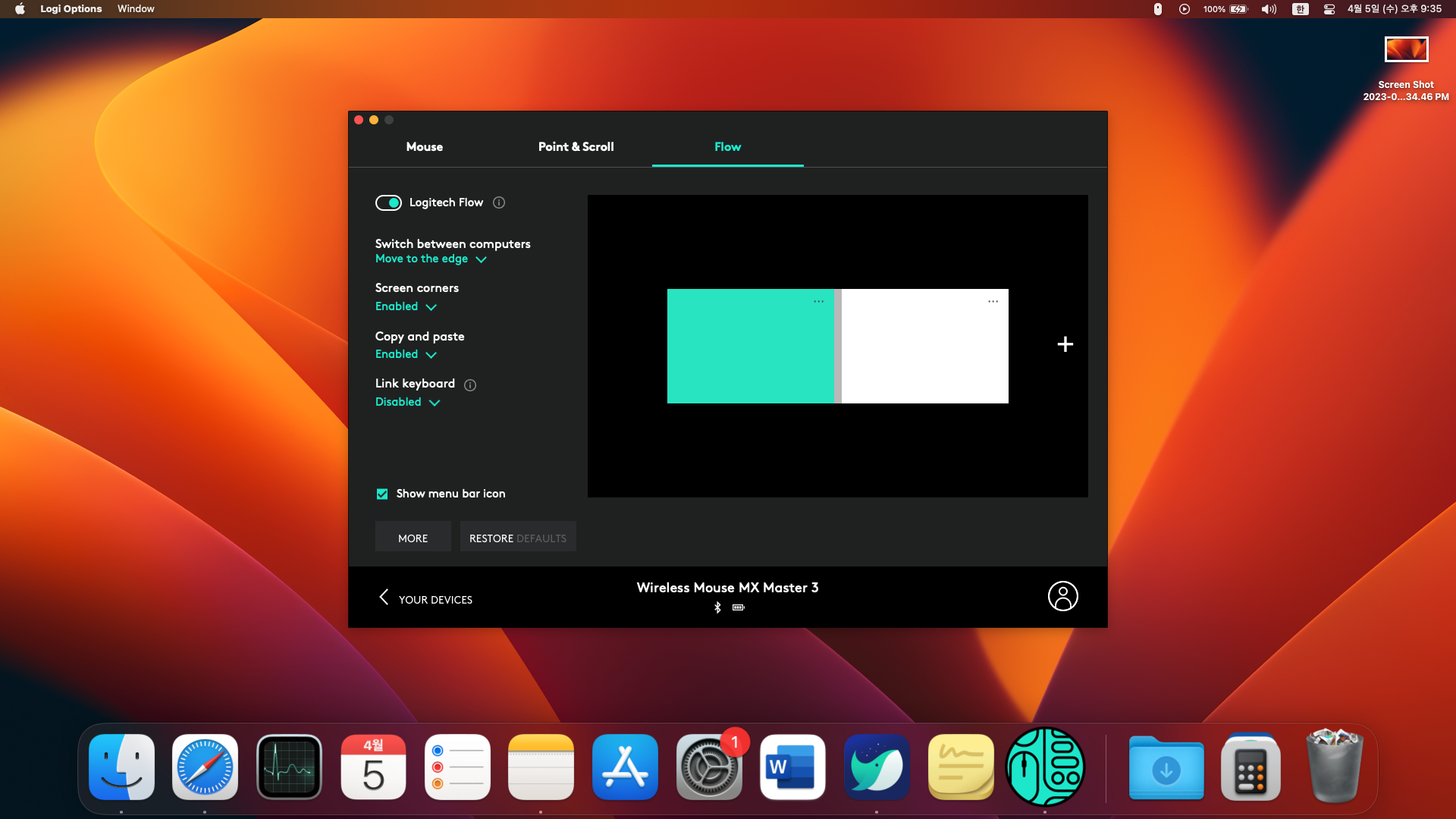The image size is (1456, 819).
Task: Open the Logi Options menu
Action: (x=71, y=9)
